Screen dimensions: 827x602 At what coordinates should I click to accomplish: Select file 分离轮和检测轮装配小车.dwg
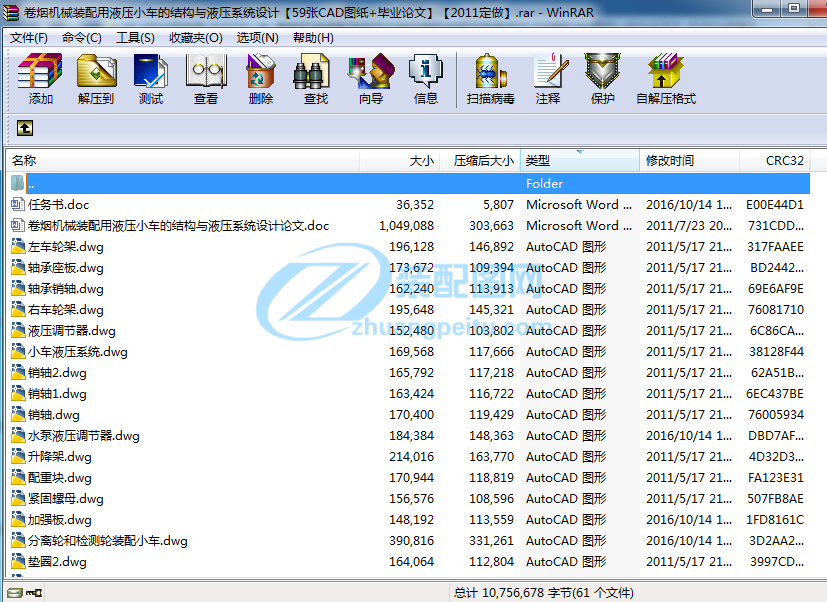[108, 541]
